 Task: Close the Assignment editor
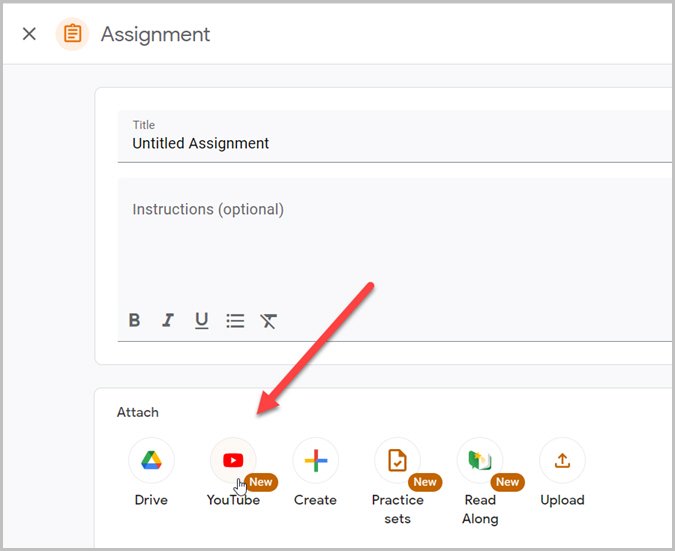(29, 34)
